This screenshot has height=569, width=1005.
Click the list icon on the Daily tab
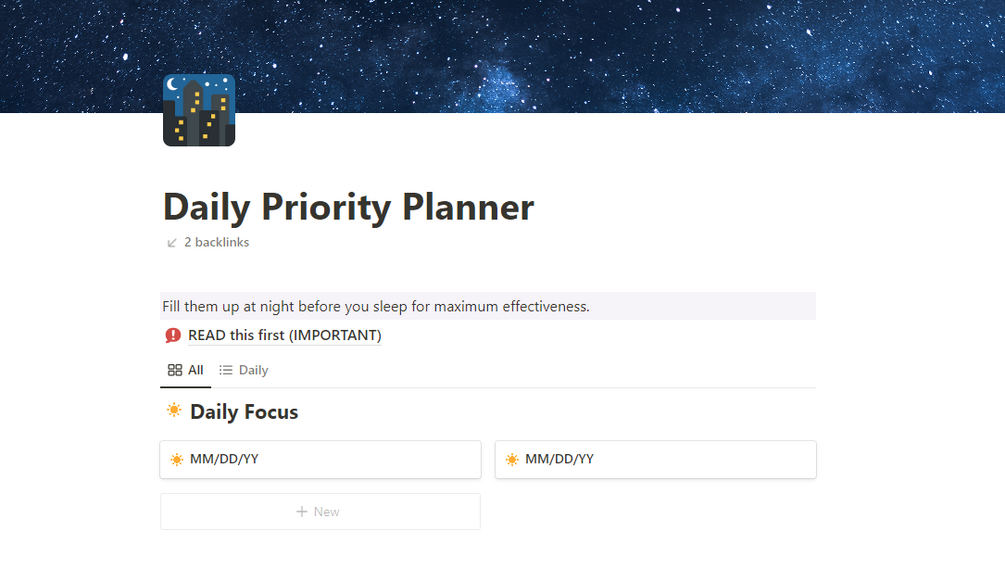click(226, 370)
